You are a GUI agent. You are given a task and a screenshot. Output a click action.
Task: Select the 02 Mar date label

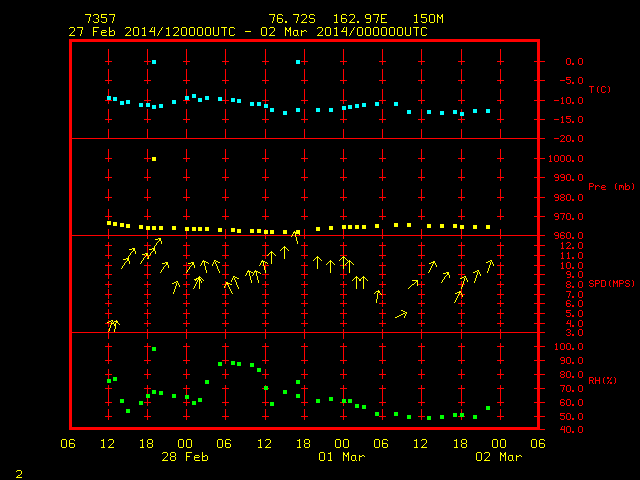coord(498,457)
